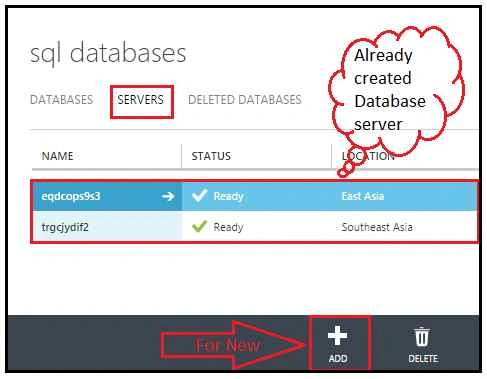Open the DELETED DATABASES tab
Screen dimensions: 487x379
pyautogui.click(x=245, y=99)
